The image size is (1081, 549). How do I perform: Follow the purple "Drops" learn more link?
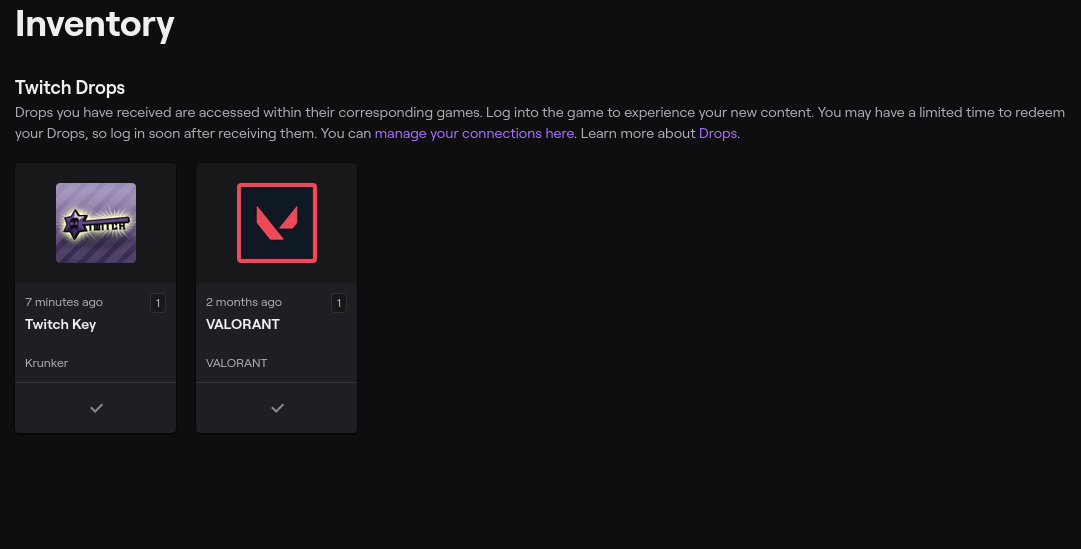[x=718, y=133]
